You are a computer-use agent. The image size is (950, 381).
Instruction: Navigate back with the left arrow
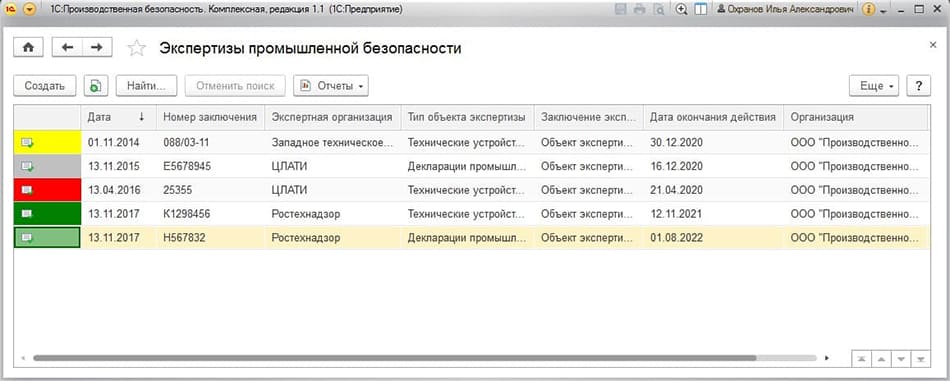click(x=67, y=48)
